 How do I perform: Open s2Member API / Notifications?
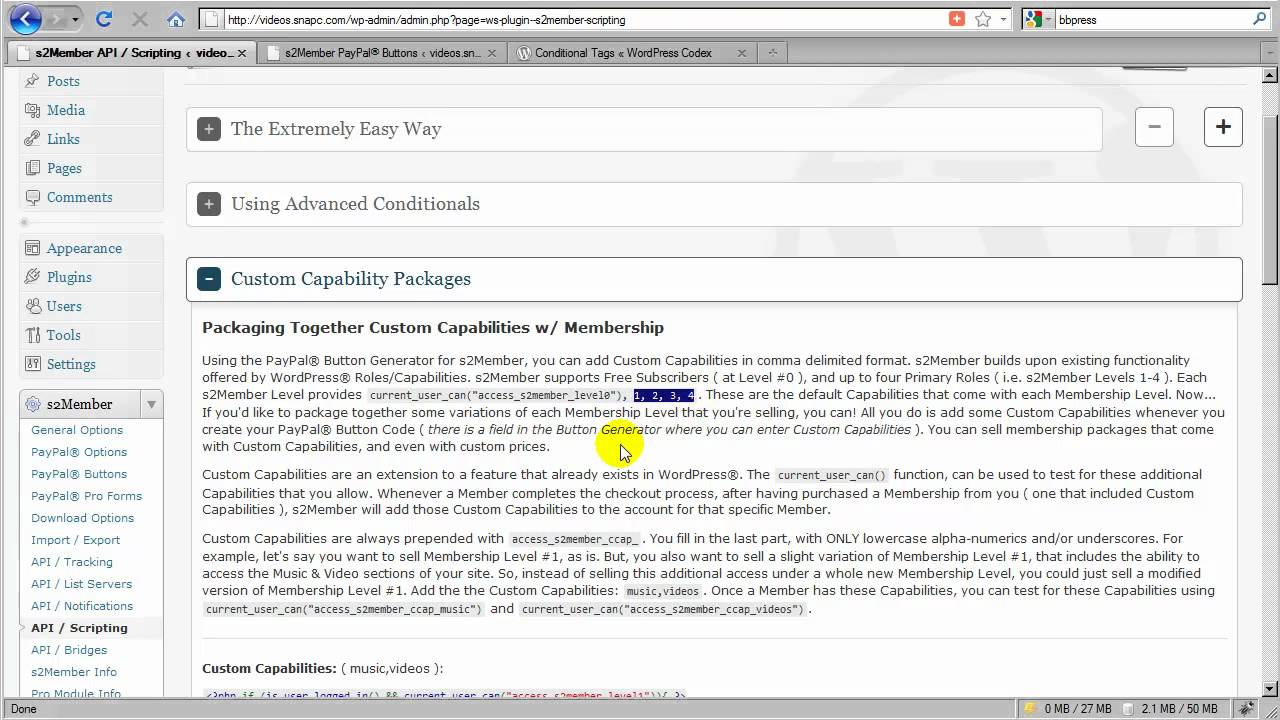pos(82,606)
